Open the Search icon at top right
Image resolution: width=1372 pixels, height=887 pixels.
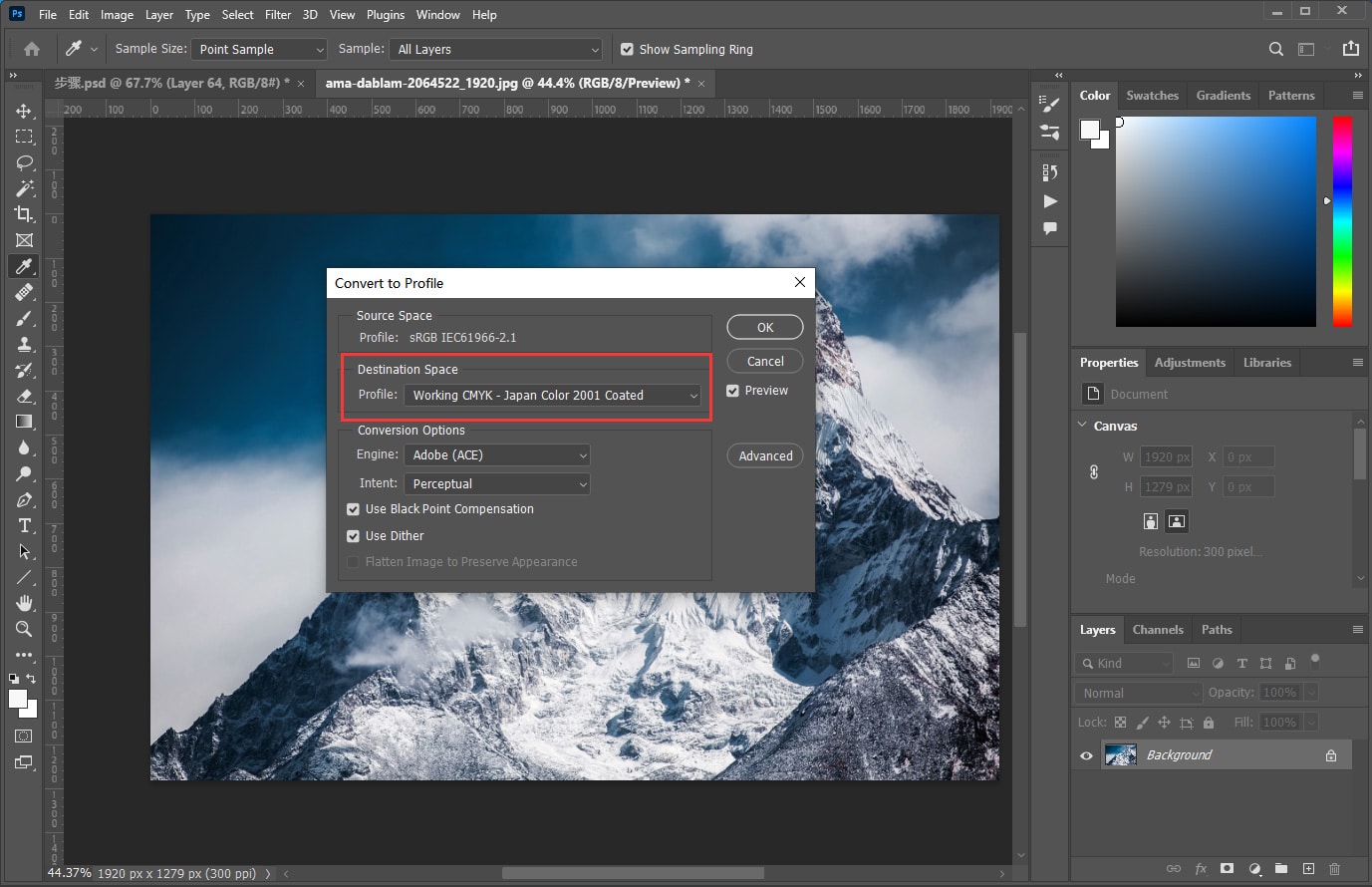point(1275,49)
